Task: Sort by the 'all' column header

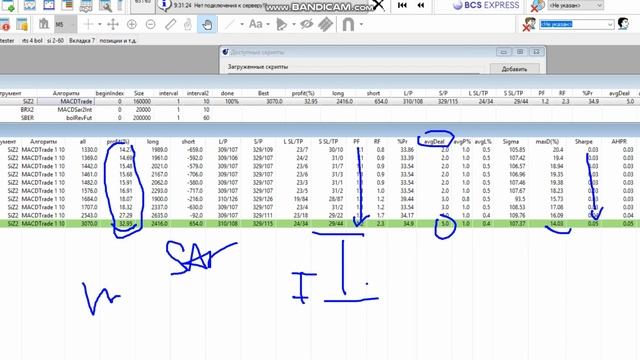Action: (x=83, y=142)
